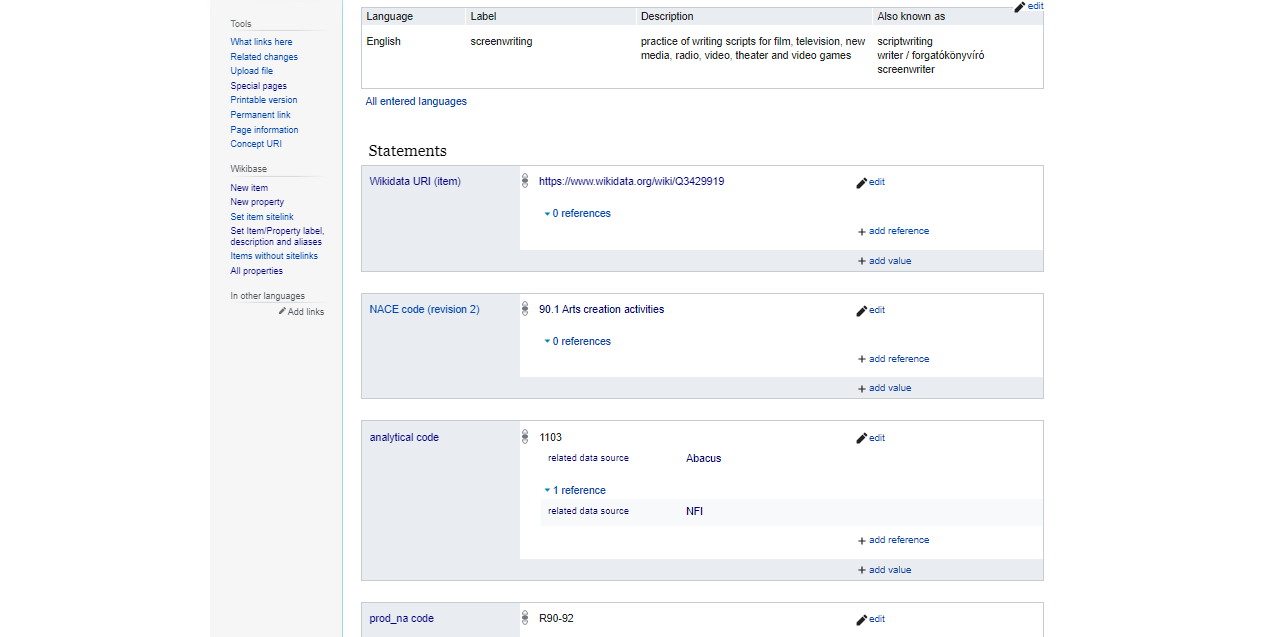Click rank selector icon beside analytical code 1103
This screenshot has width=1274, height=637.
525,438
